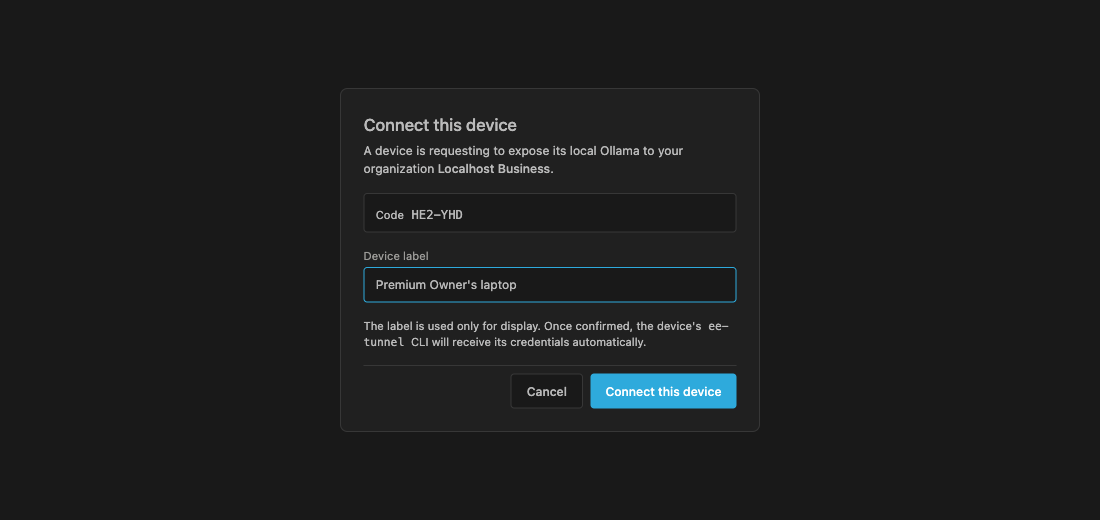The width and height of the screenshot is (1100, 520).
Task: Select the HE2-YHD code value
Action: click(x=437, y=215)
